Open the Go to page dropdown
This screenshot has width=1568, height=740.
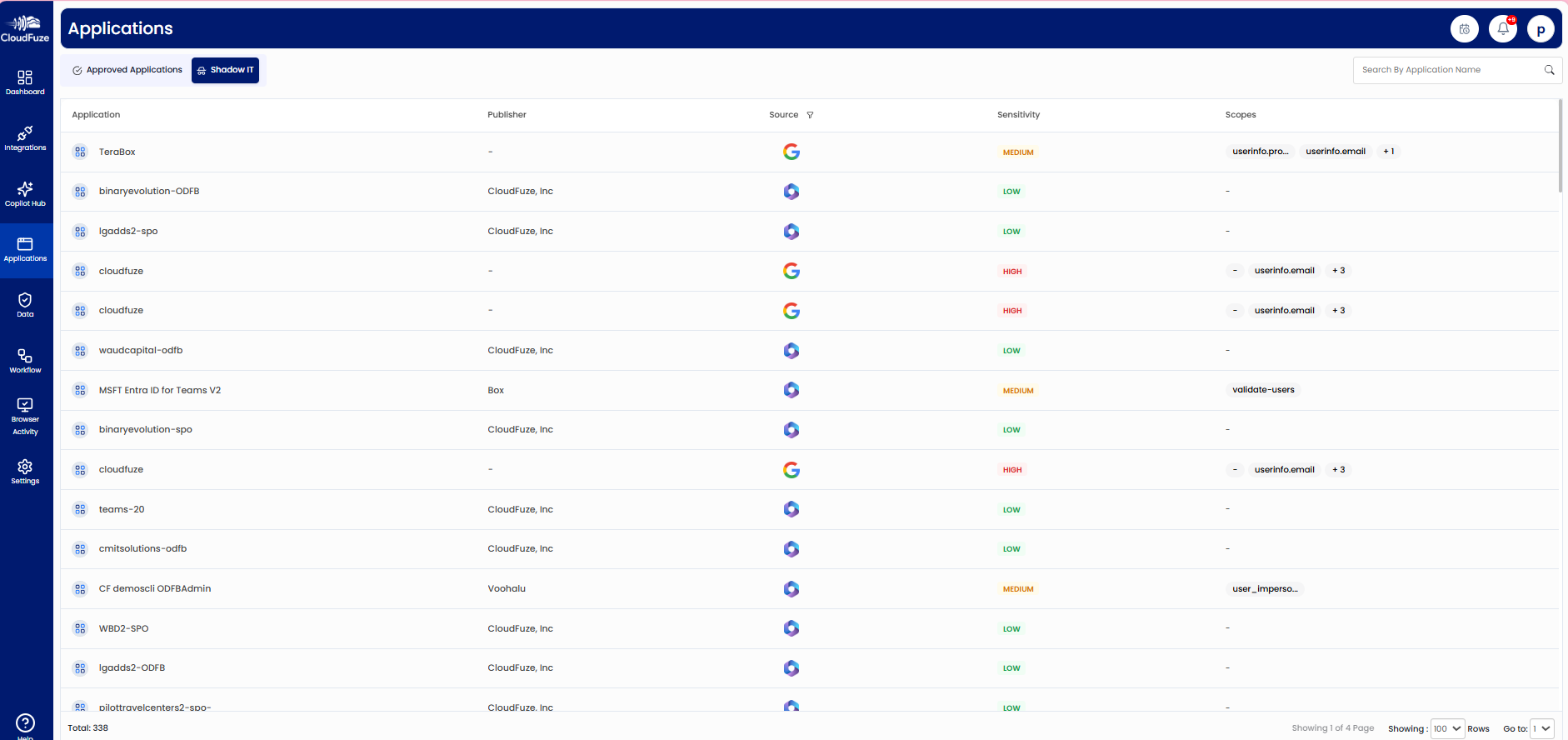tap(1541, 728)
